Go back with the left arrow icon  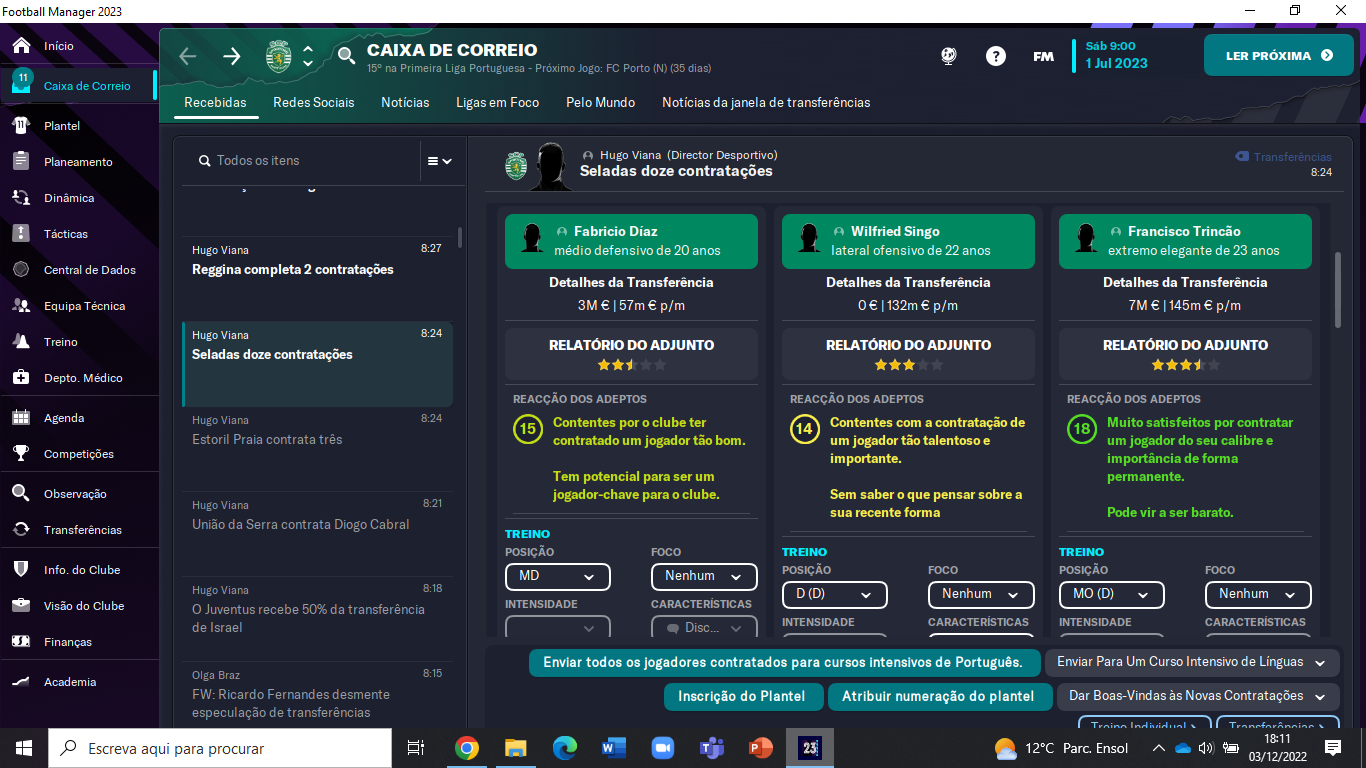(188, 56)
